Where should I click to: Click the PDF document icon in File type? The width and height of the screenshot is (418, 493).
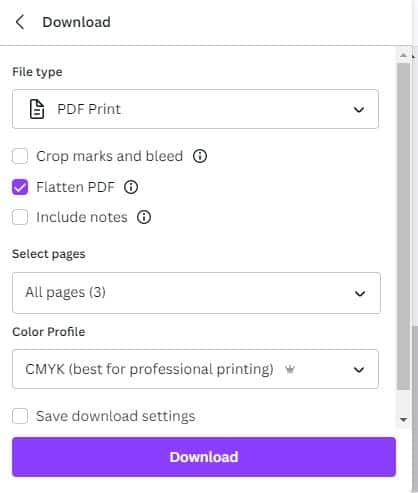point(37,109)
